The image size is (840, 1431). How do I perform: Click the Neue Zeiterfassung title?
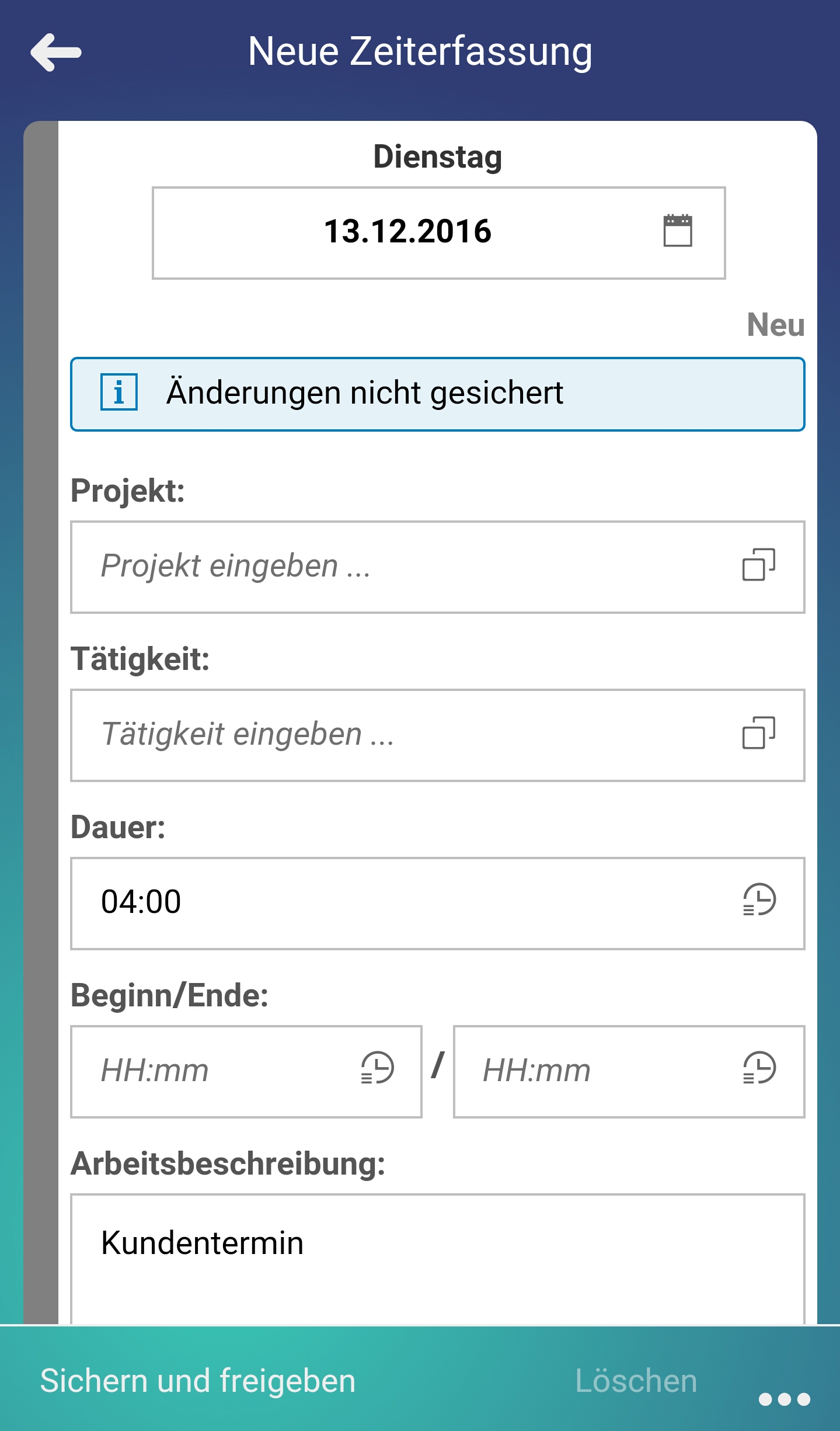pos(420,51)
